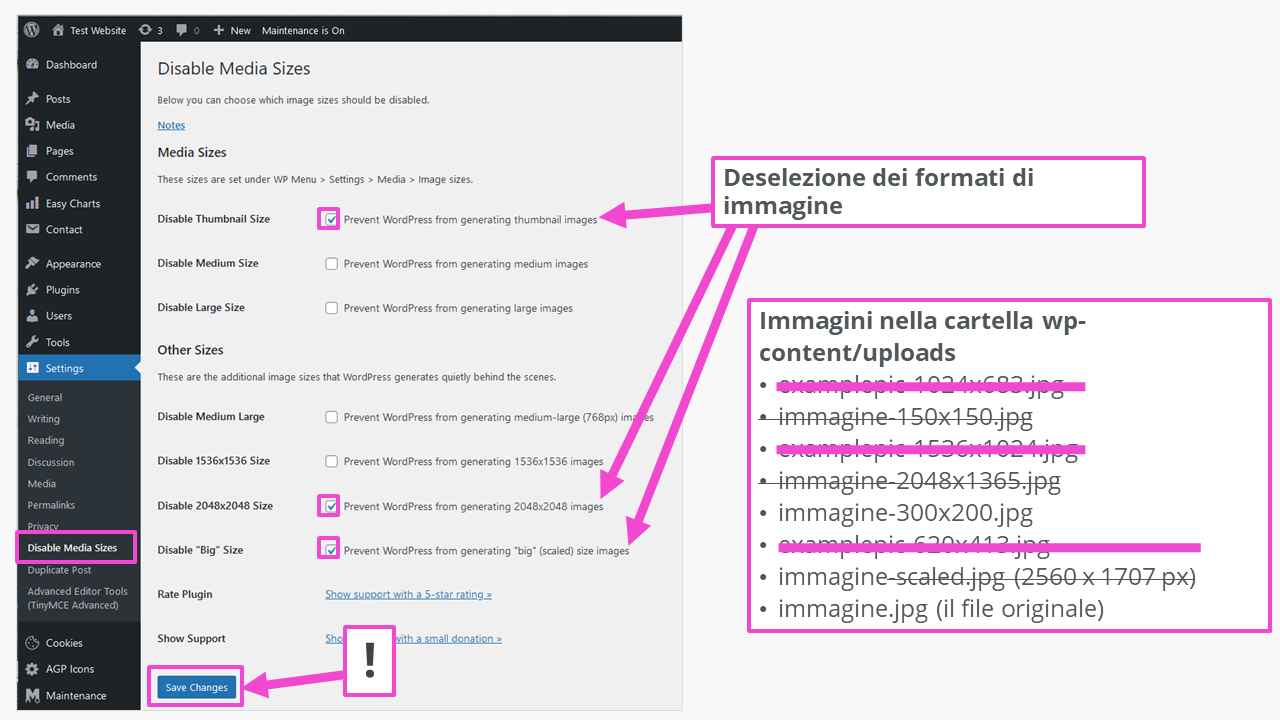The width and height of the screenshot is (1280, 720).
Task: Click the Users person icon
Action: [x=32, y=316]
